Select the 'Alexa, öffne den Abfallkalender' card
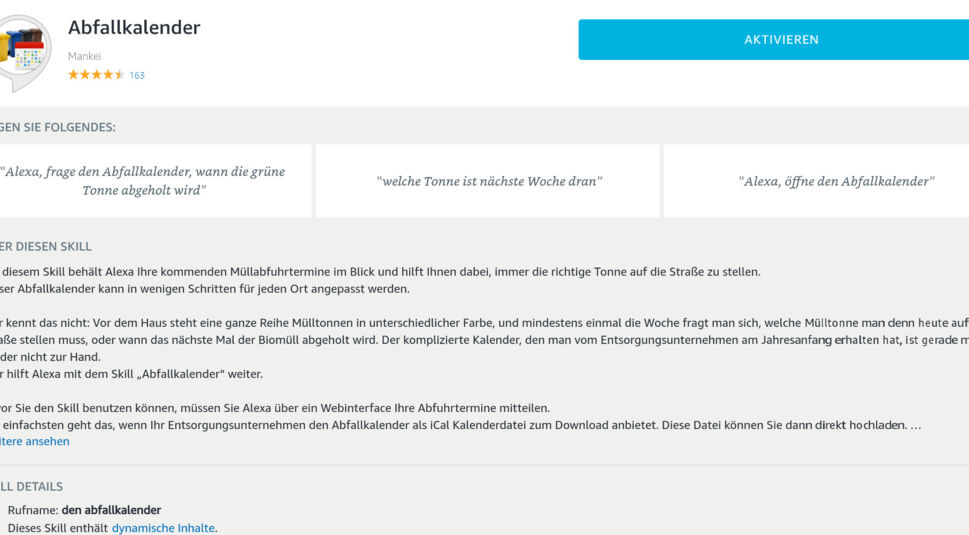This screenshot has height=535, width=969. tap(816, 181)
